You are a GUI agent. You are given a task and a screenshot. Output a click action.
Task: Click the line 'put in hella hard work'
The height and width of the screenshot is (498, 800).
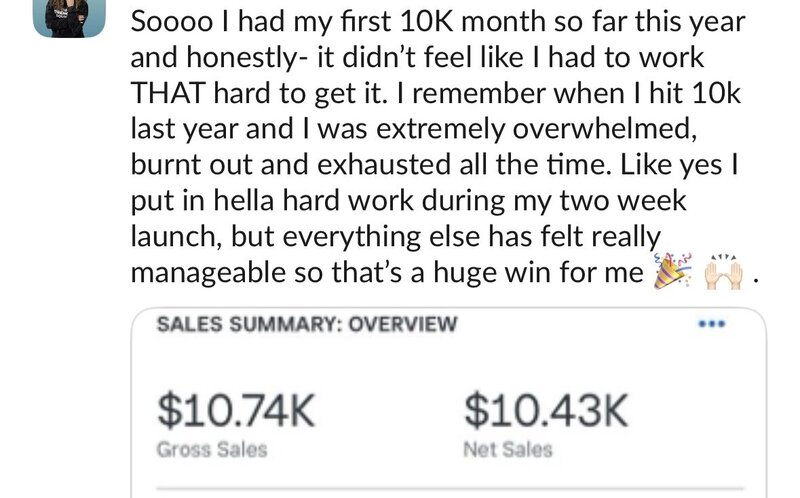[408, 201]
